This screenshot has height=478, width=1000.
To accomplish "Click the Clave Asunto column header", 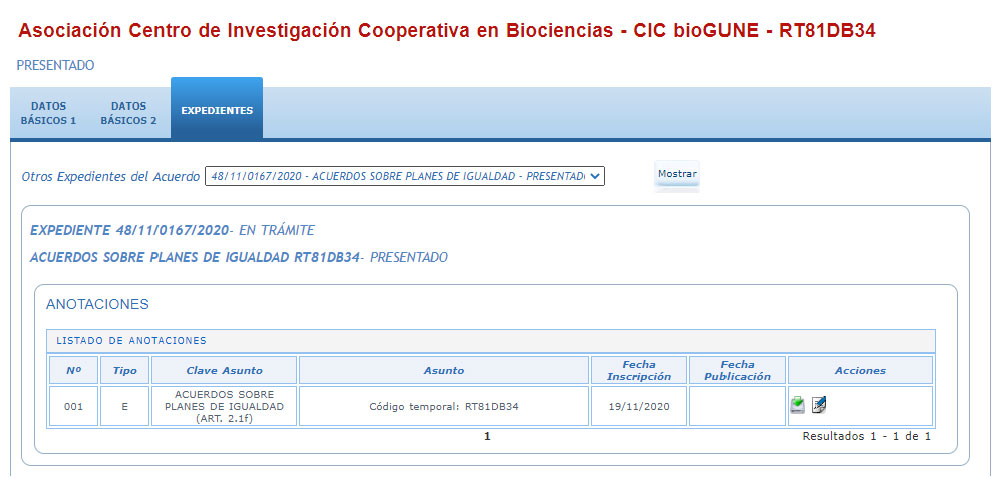I will click(x=224, y=370).
